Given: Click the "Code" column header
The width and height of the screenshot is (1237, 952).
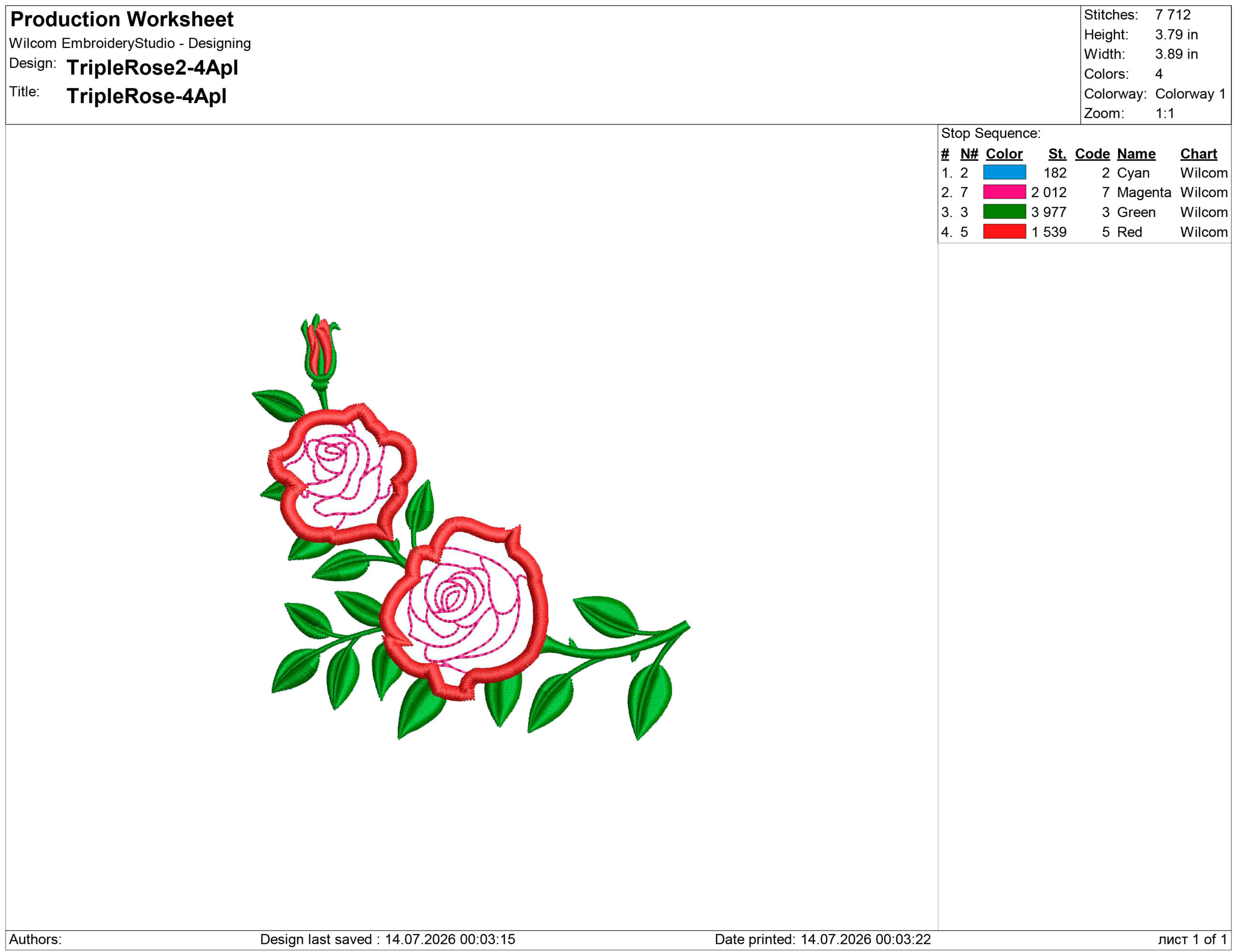Looking at the screenshot, I should [x=1092, y=154].
